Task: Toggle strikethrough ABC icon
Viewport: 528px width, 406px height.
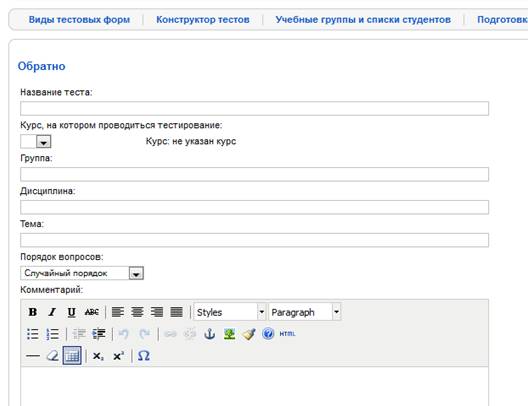Action: (x=92, y=312)
